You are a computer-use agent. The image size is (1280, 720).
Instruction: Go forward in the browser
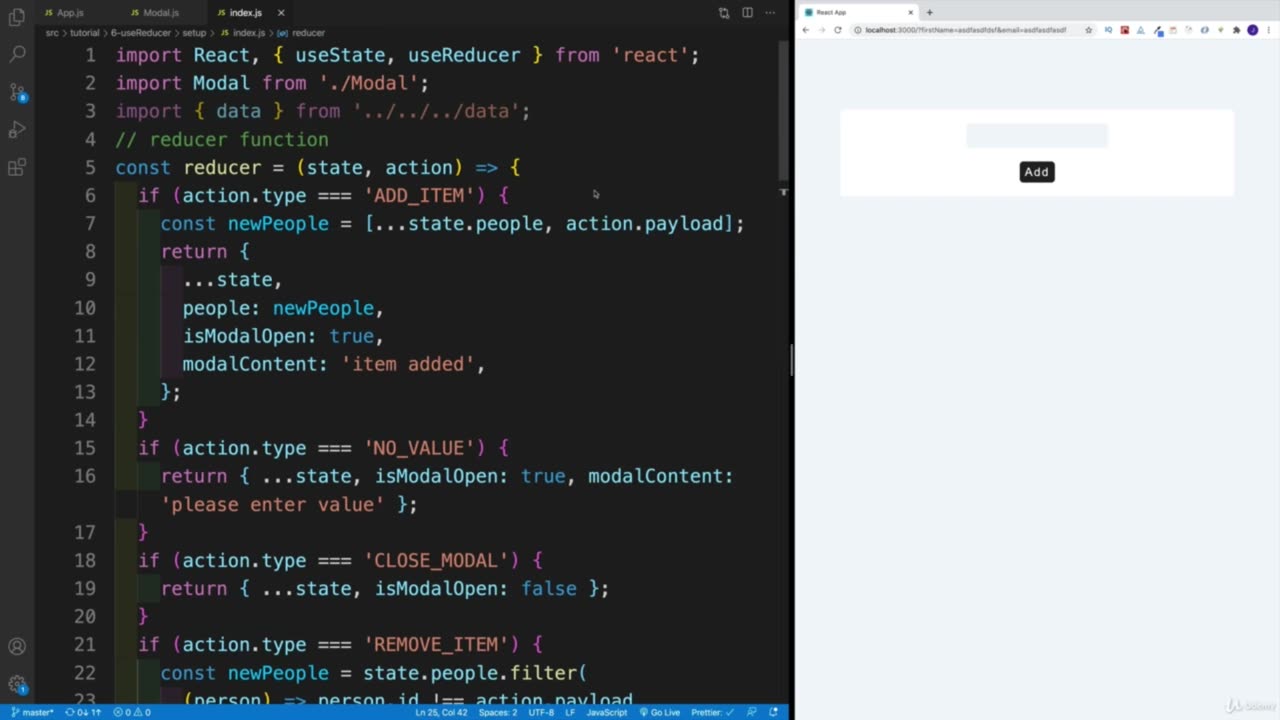pyautogui.click(x=822, y=30)
